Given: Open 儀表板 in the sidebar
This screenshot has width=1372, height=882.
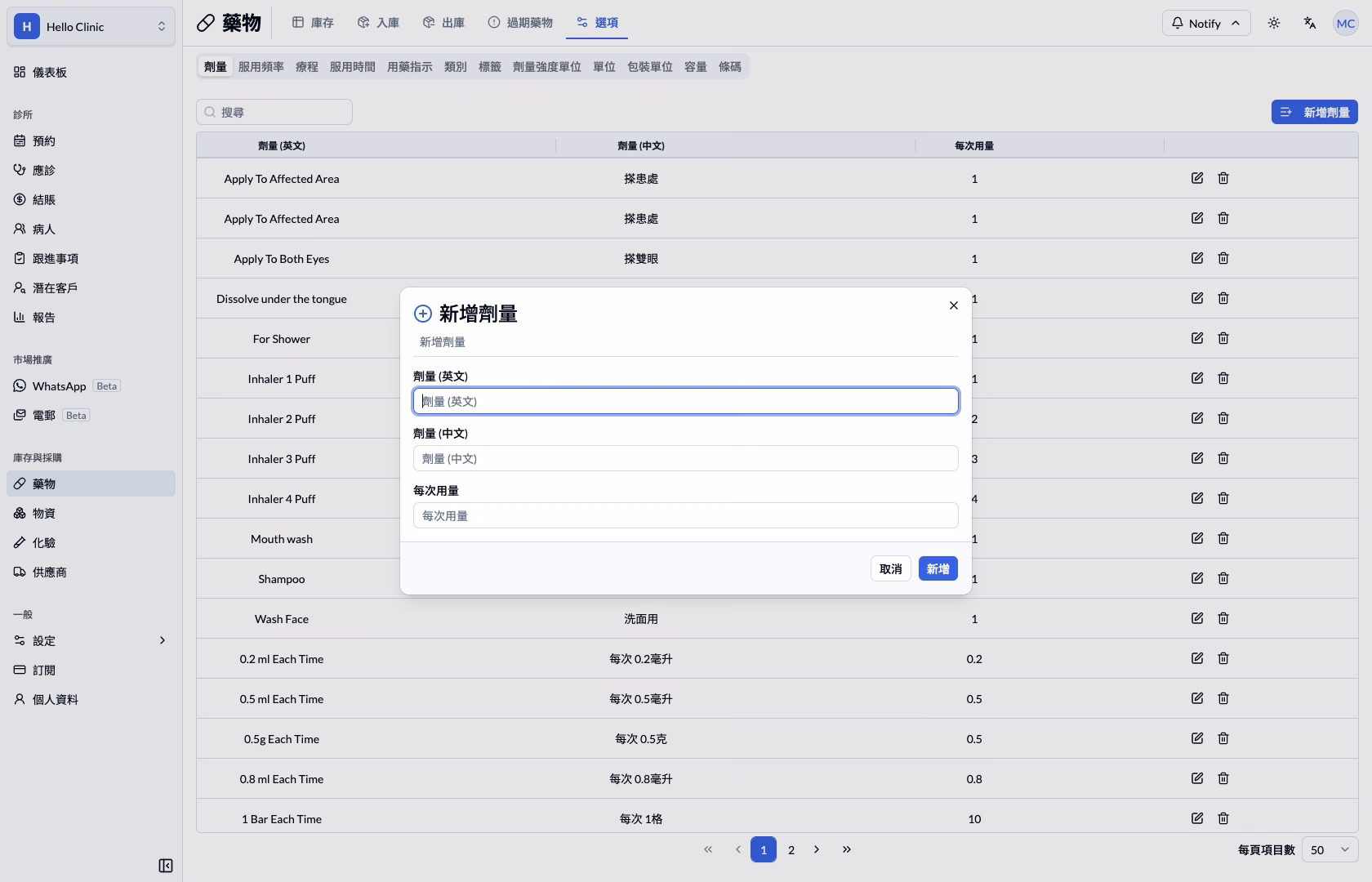Looking at the screenshot, I should (91, 72).
